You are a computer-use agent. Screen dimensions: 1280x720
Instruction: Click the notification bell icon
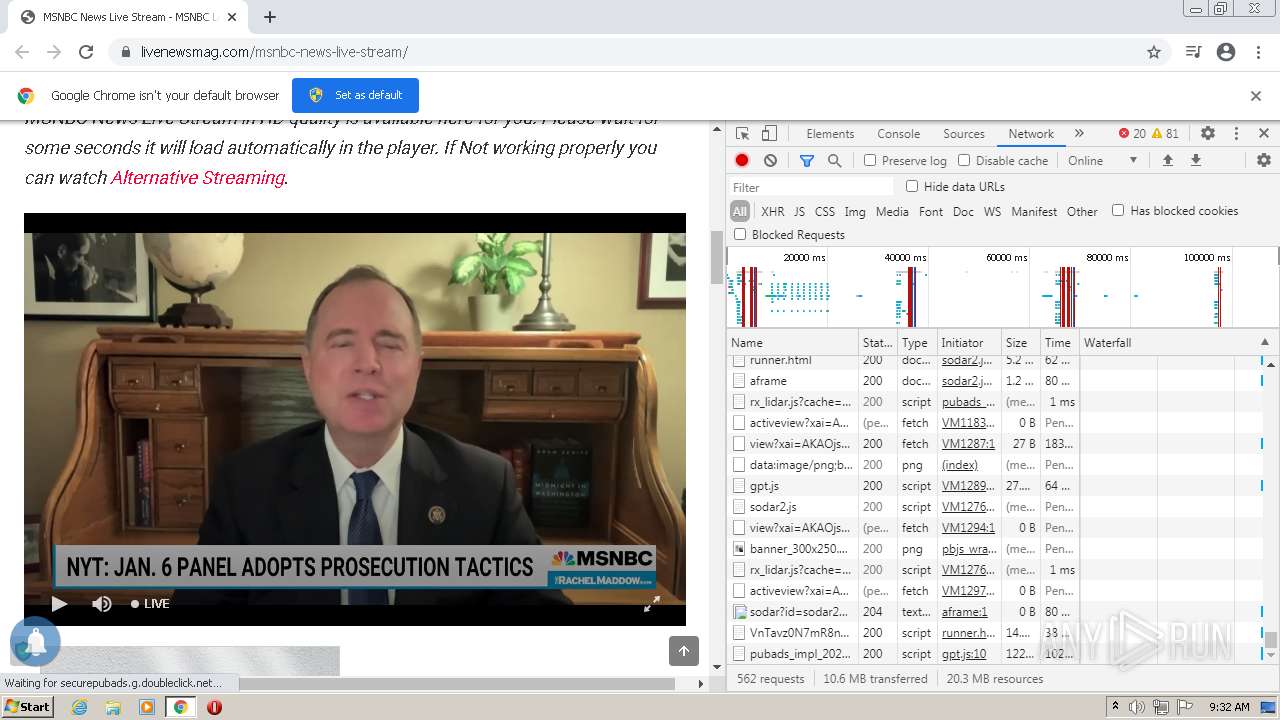coord(35,642)
